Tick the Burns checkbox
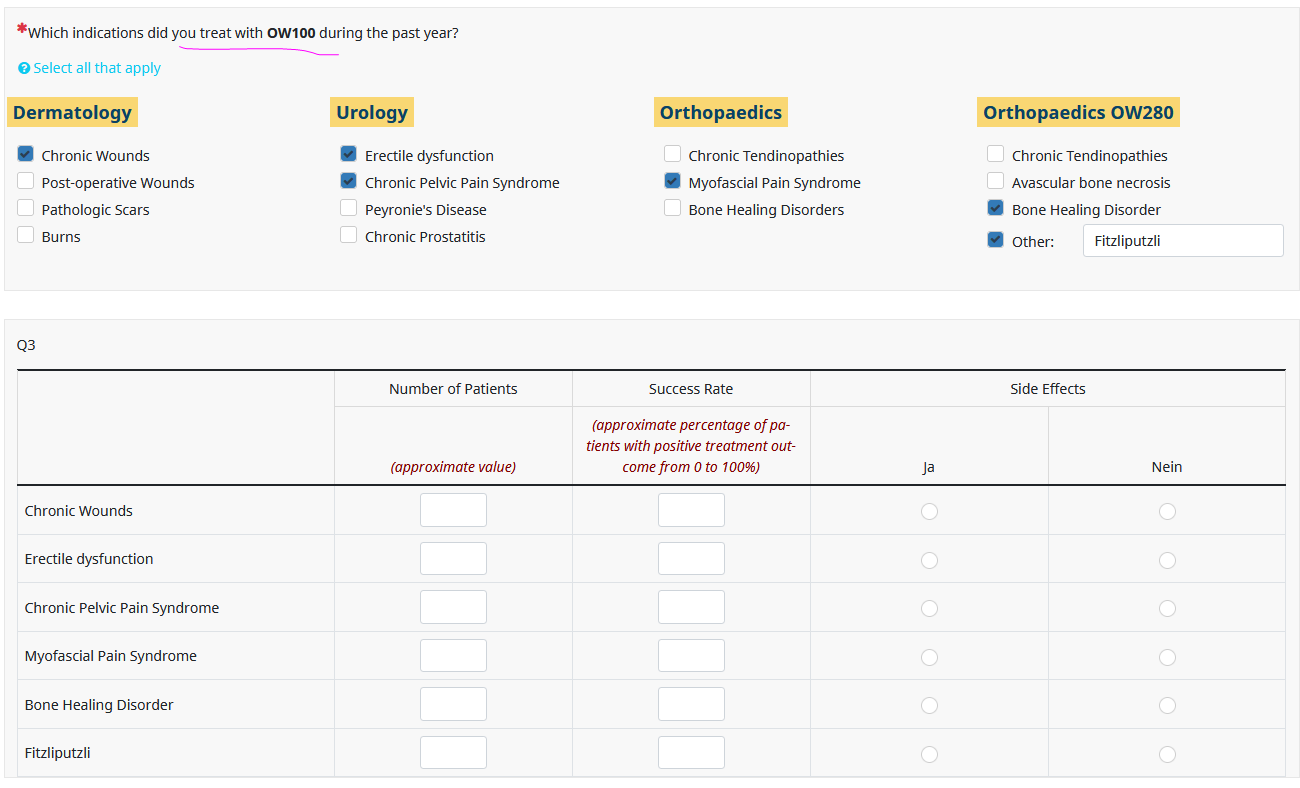 point(26,235)
